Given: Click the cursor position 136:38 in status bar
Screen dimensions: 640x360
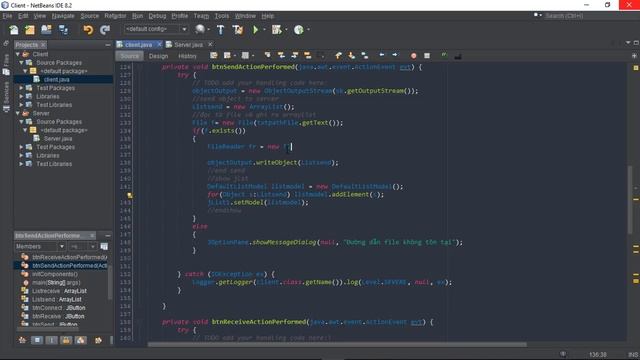Looking at the screenshot, I should [x=598, y=355].
